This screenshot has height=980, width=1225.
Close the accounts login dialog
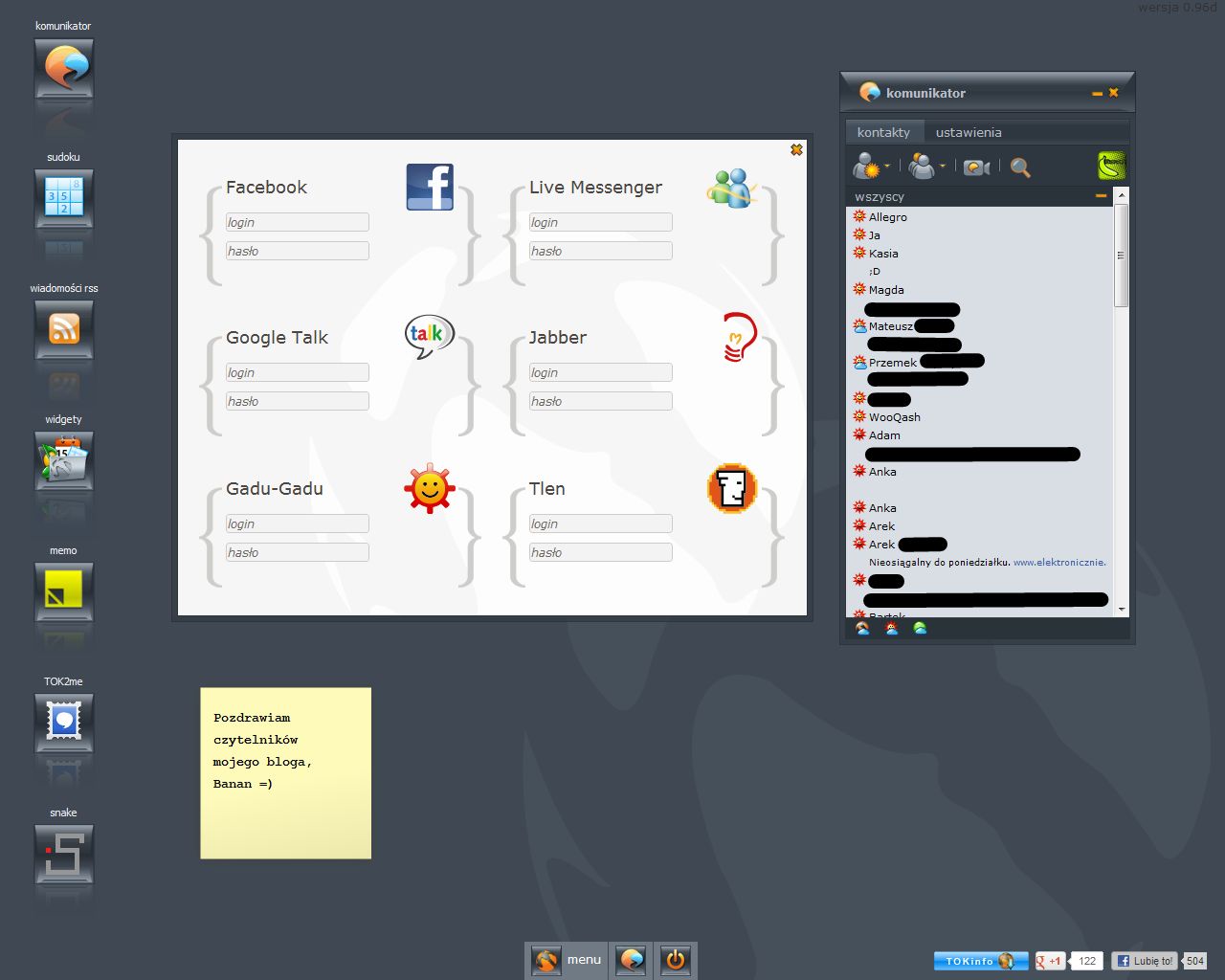pos(796,149)
